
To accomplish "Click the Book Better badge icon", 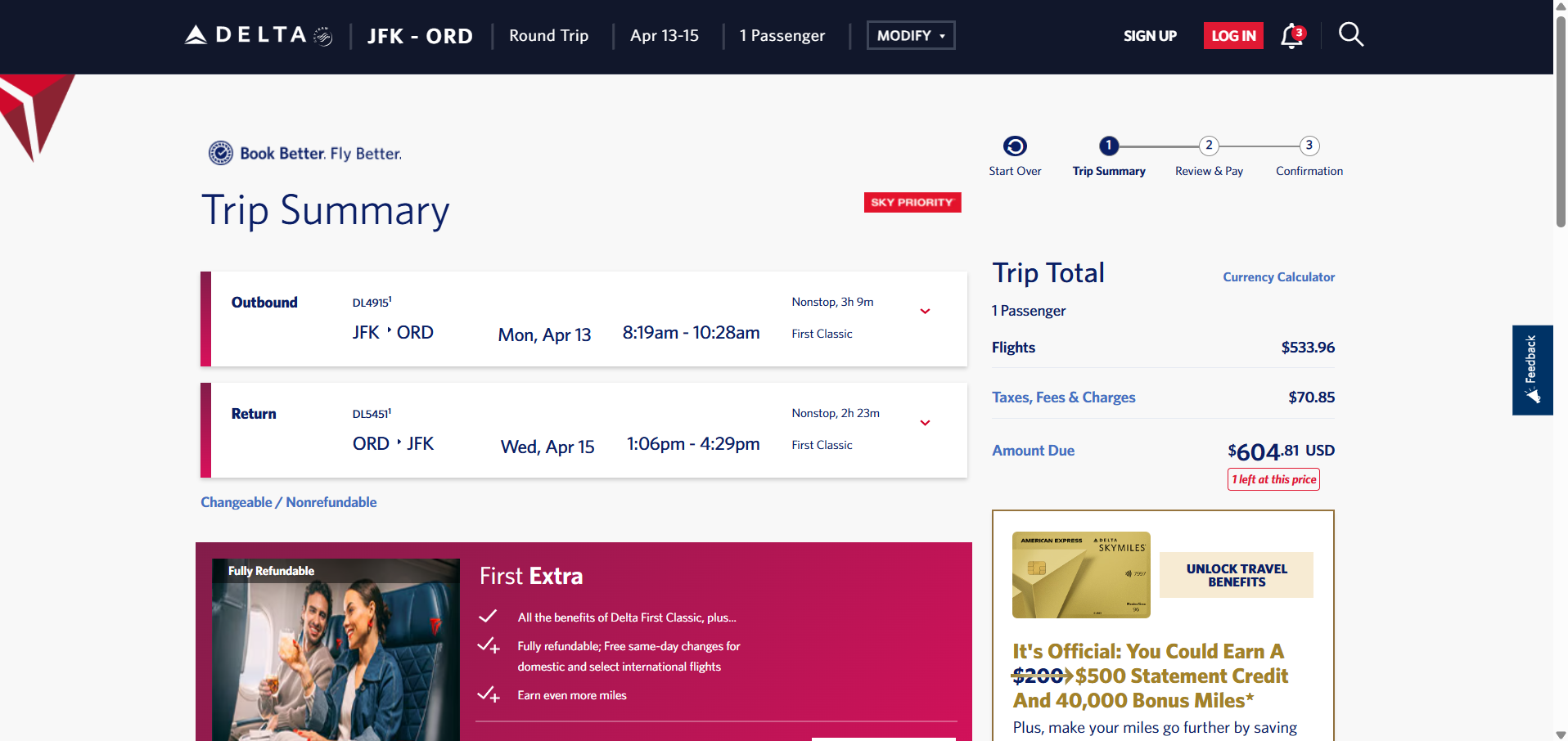I will point(220,153).
